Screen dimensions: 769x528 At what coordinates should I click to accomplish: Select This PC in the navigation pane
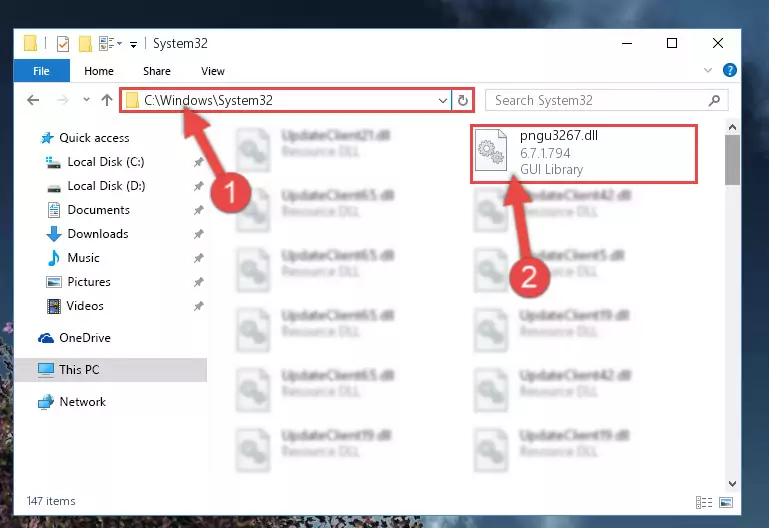pos(111,370)
